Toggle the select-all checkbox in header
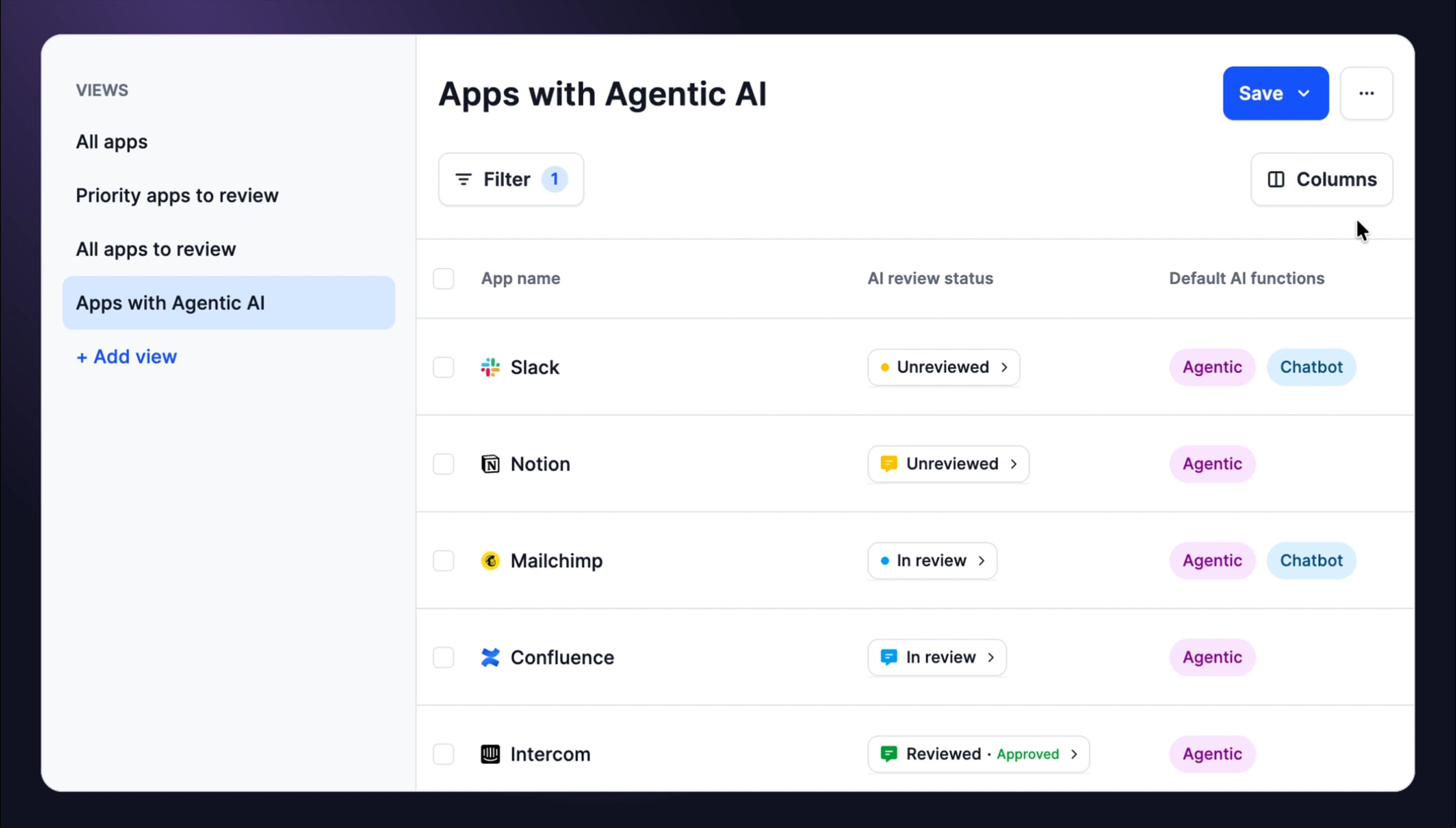This screenshot has height=828, width=1456. (x=443, y=279)
